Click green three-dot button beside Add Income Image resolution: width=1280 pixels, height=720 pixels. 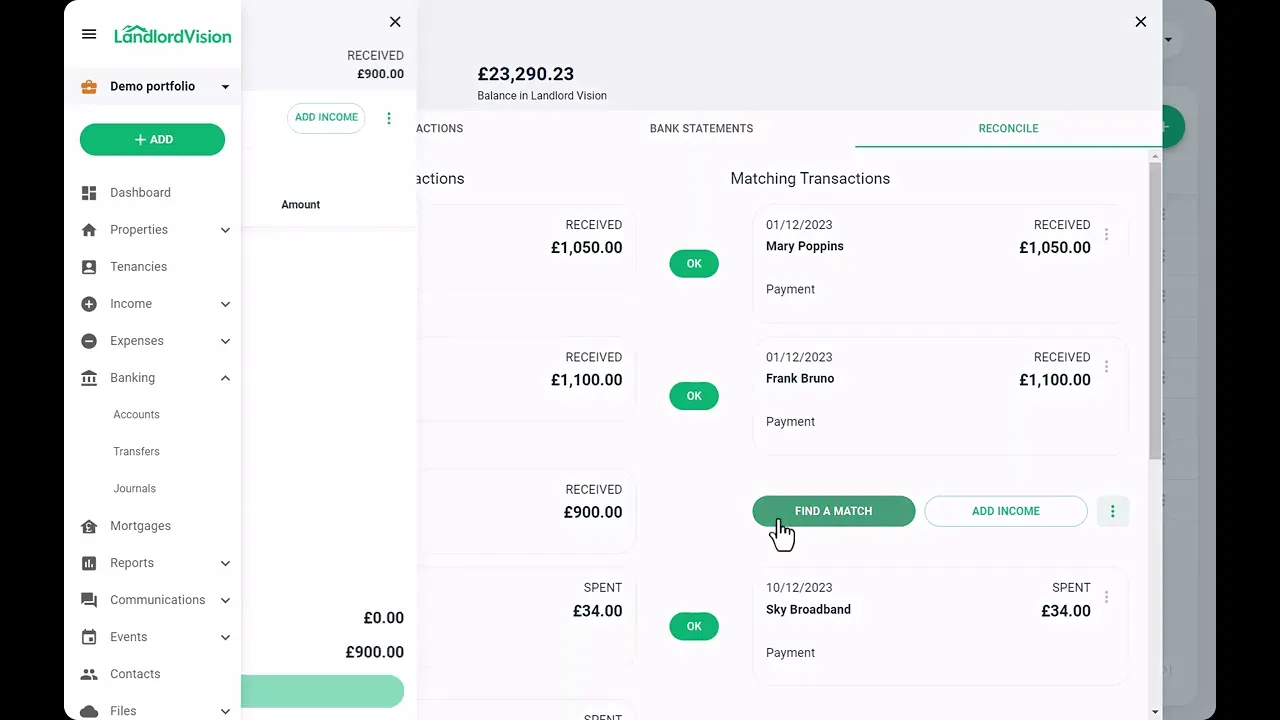point(1113,511)
